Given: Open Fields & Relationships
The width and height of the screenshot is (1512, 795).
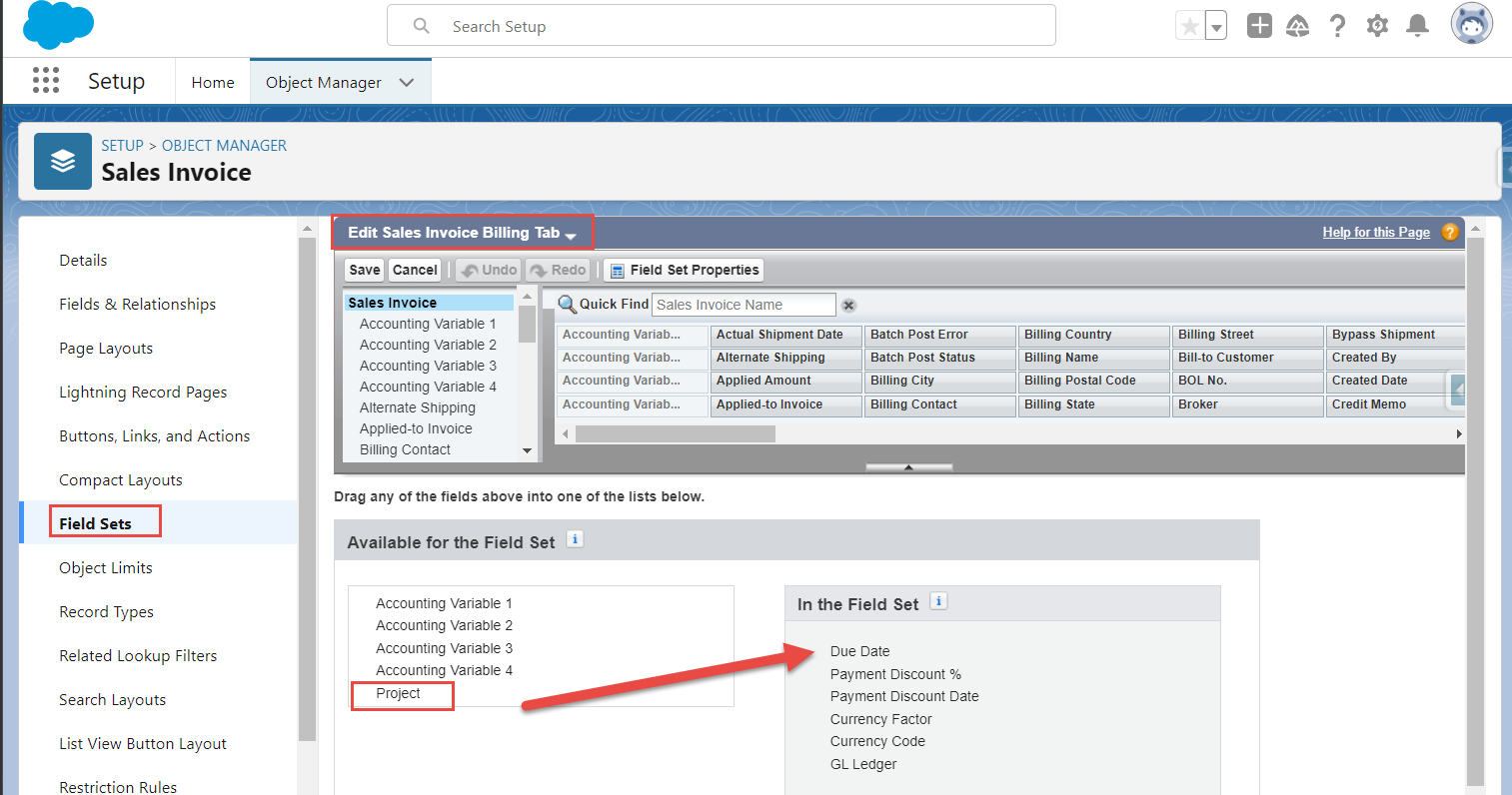Looking at the screenshot, I should [138, 305].
